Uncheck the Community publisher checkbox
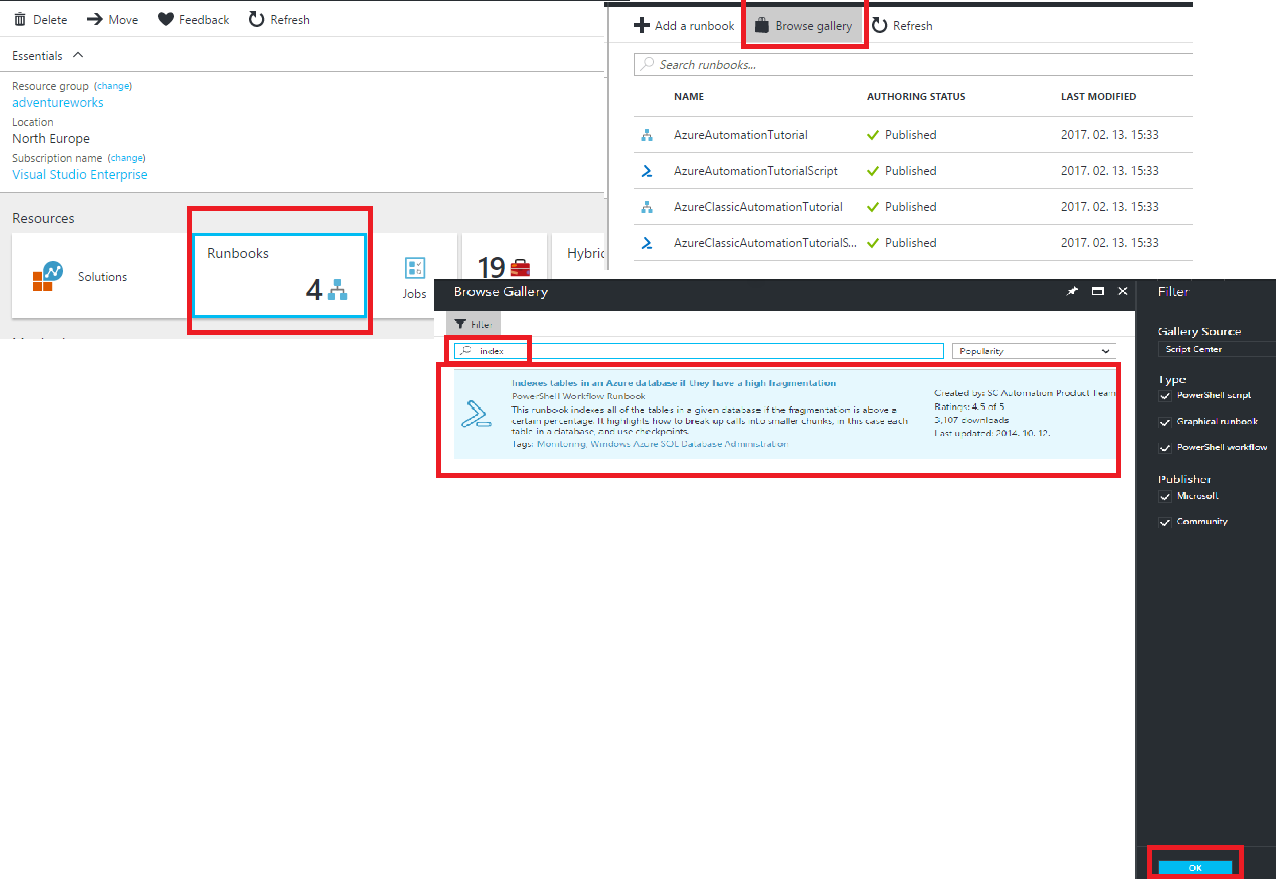 point(1165,522)
